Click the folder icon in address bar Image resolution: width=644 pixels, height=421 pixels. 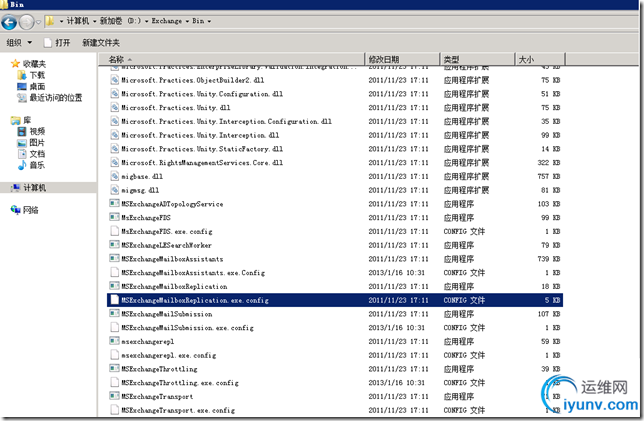[x=49, y=21]
